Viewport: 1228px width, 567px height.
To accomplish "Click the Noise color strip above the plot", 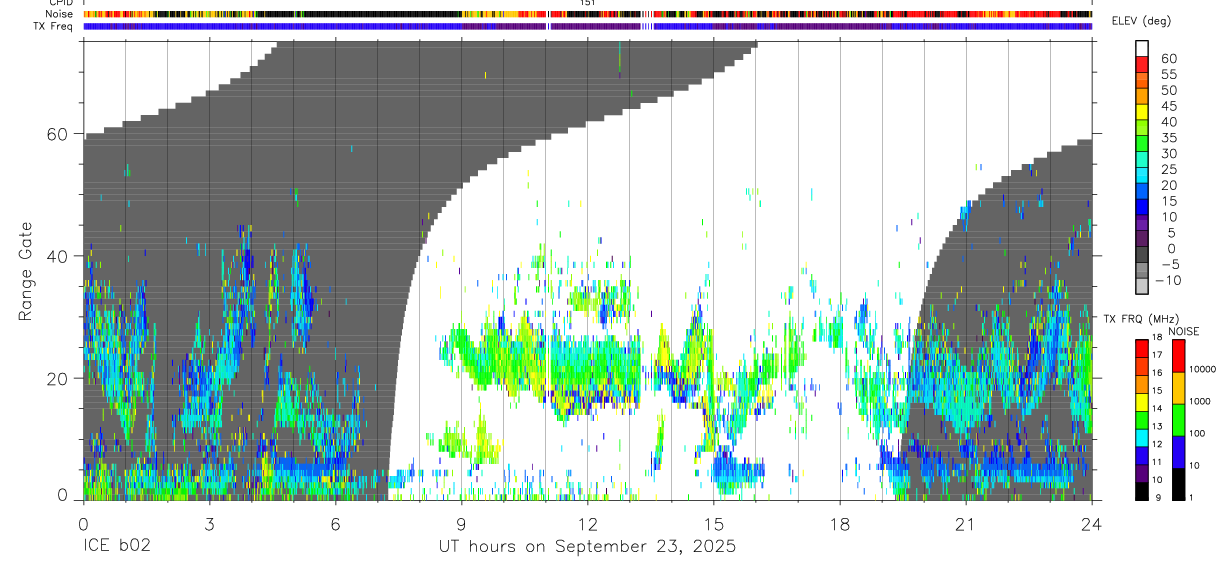I will [x=587, y=14].
